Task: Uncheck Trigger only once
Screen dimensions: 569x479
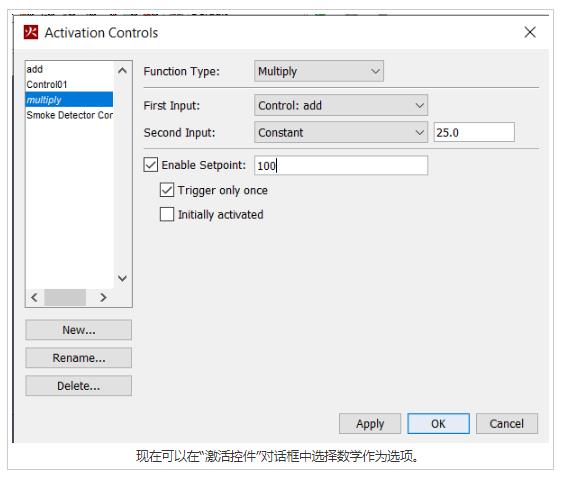Action: [167, 190]
